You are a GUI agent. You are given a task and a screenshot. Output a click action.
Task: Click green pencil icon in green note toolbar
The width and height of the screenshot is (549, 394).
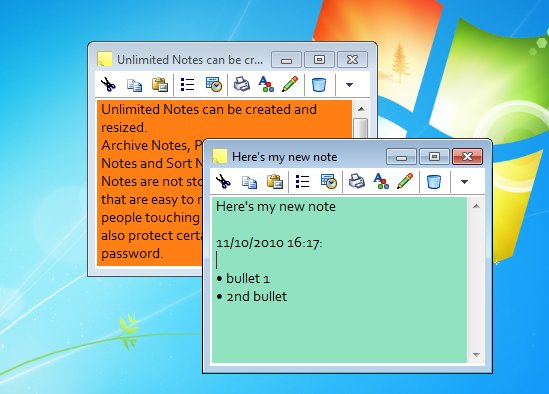tap(405, 181)
